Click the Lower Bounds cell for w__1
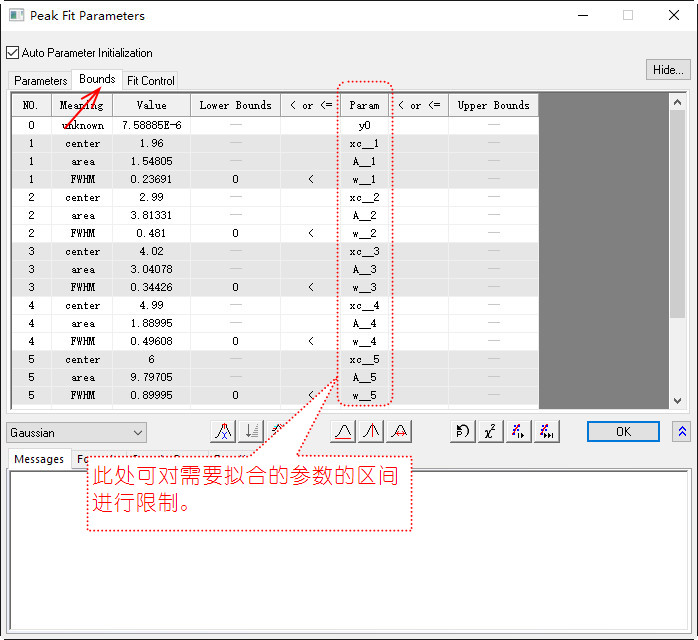The height and width of the screenshot is (640, 698). pyautogui.click(x=235, y=180)
